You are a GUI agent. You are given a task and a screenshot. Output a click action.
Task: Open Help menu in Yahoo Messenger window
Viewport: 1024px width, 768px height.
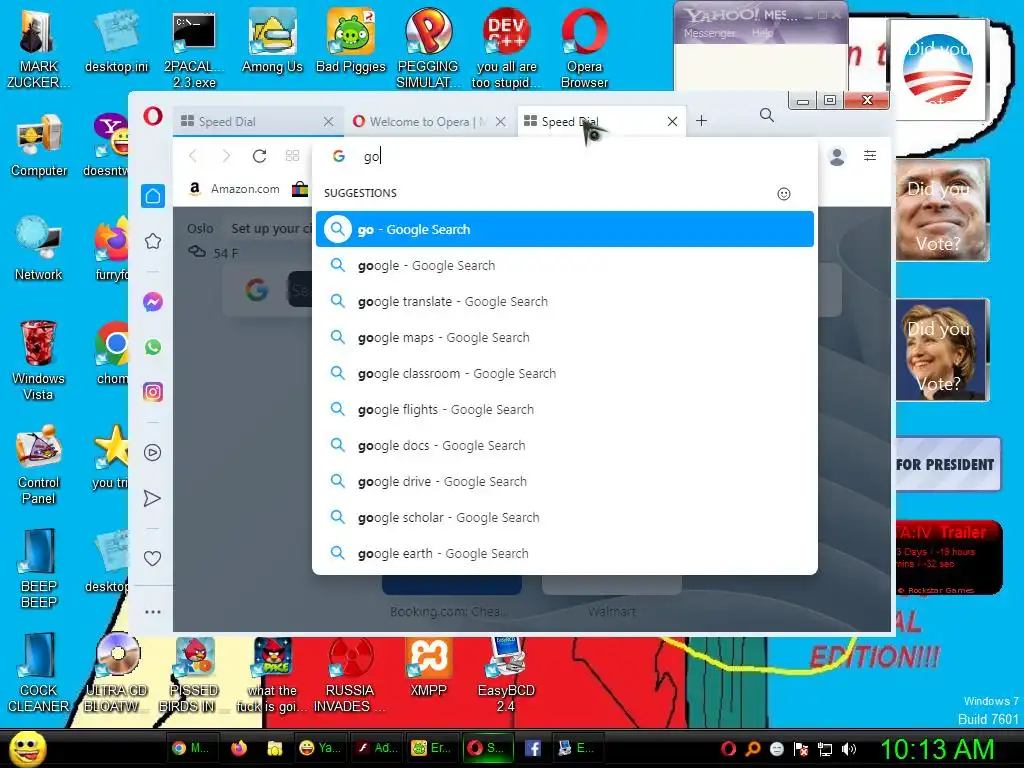762,33
